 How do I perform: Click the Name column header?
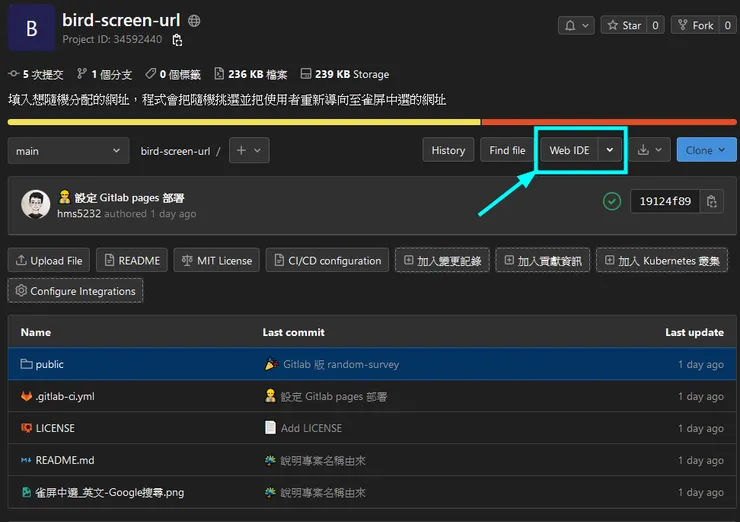pyautogui.click(x=36, y=332)
